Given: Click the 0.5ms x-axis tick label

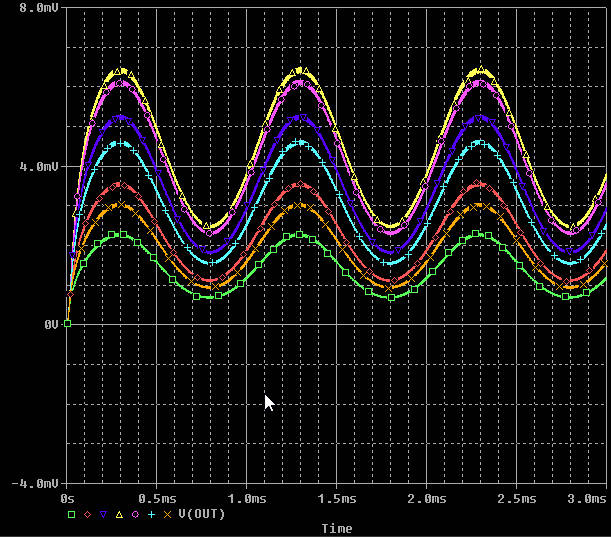Looking at the screenshot, I should pyautogui.click(x=157, y=497).
